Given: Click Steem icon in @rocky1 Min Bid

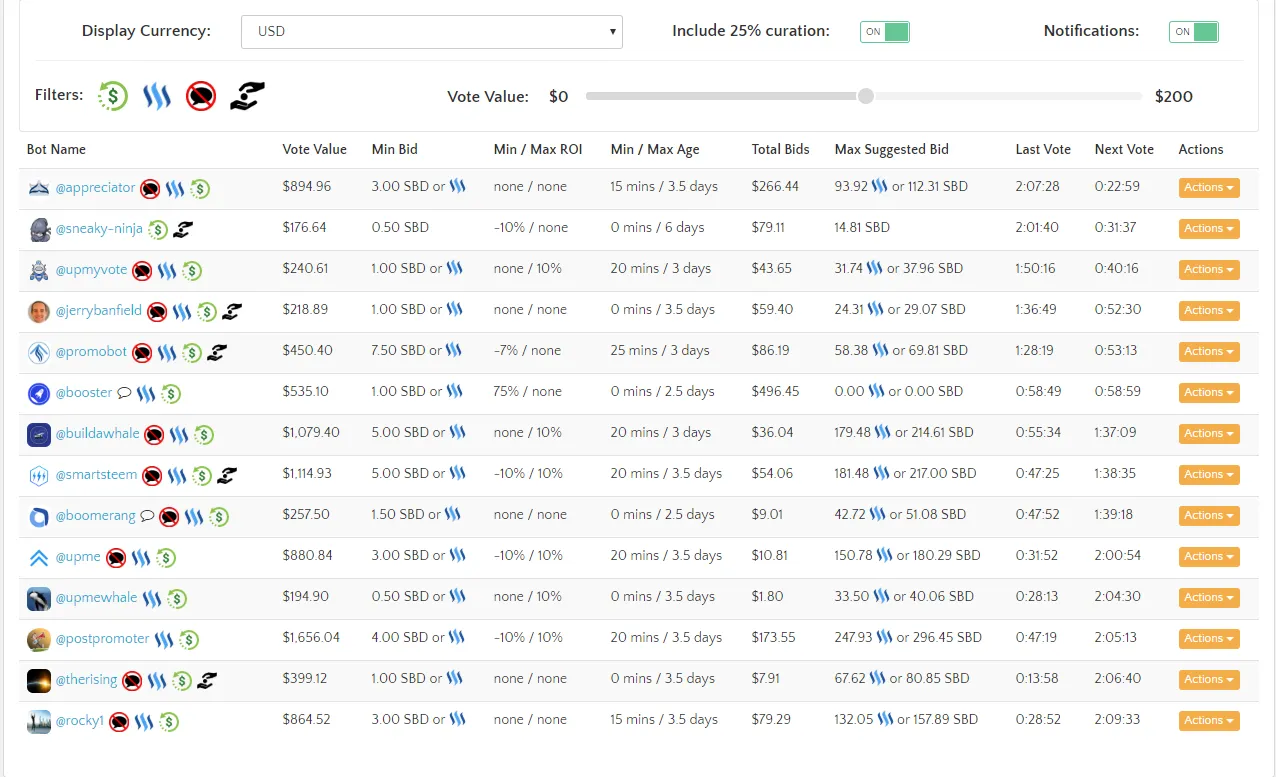Looking at the screenshot, I should (457, 719).
